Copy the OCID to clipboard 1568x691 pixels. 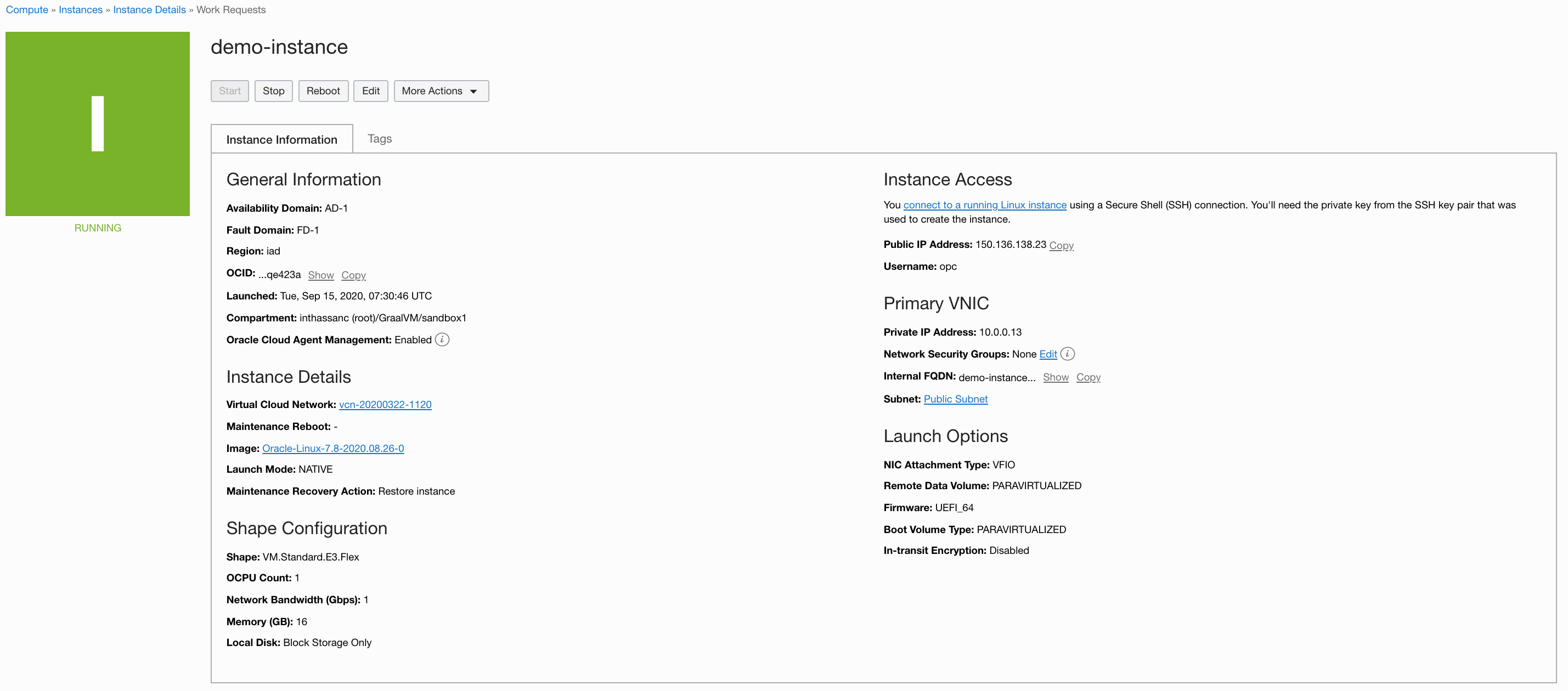[x=353, y=275]
